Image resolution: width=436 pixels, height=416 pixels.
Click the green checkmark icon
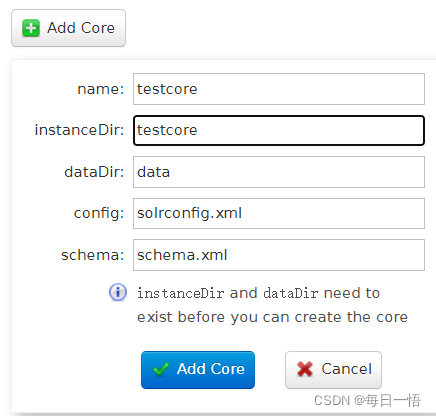pos(161,369)
